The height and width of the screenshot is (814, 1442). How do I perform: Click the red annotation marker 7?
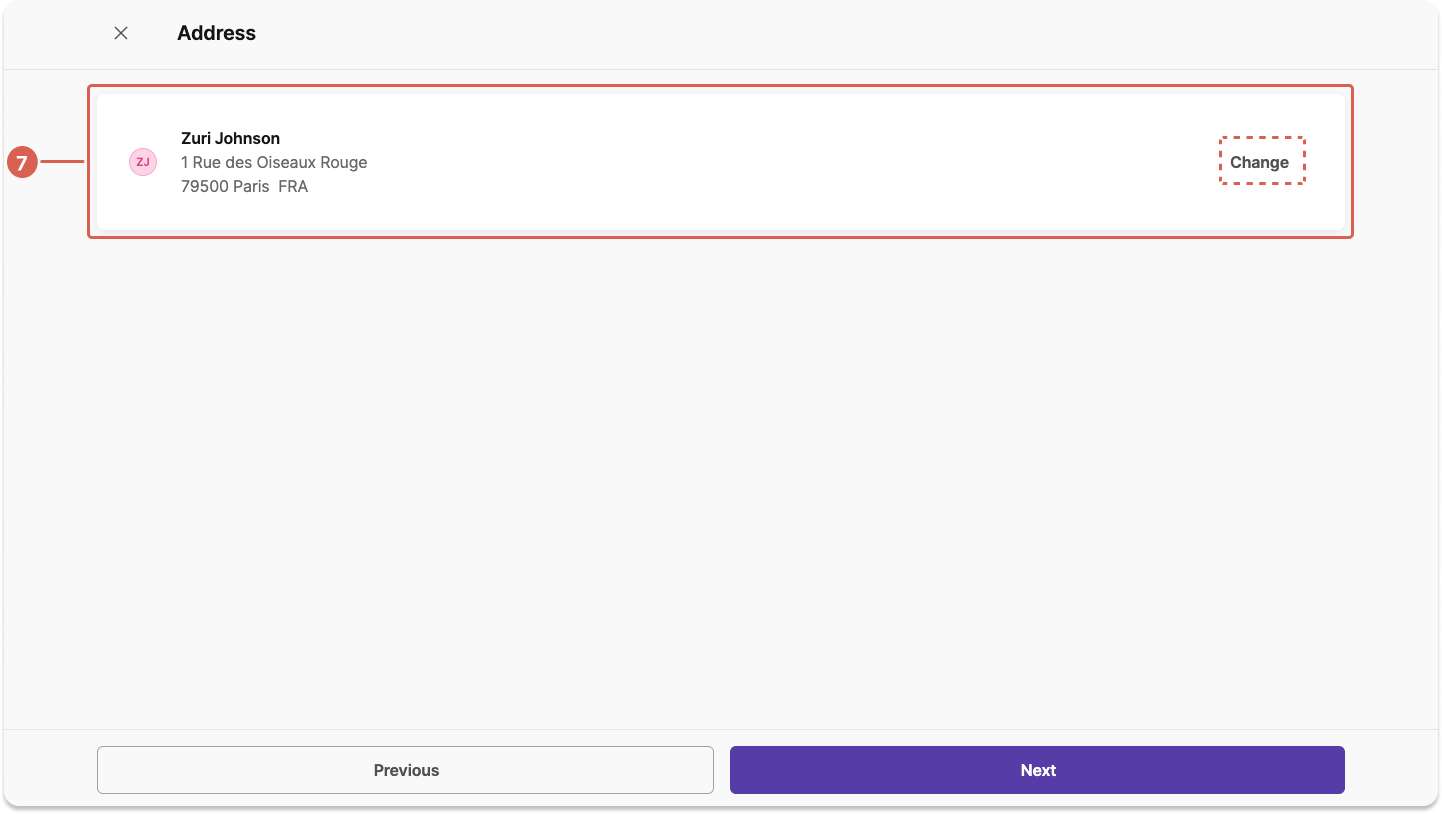click(x=22, y=162)
